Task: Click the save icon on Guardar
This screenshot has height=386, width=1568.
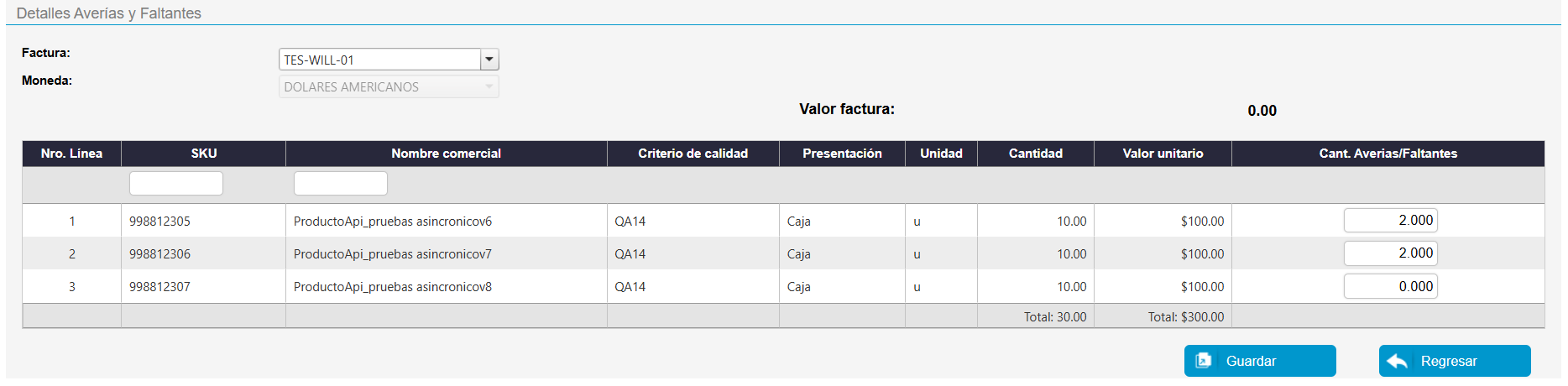Action: pyautogui.click(x=1204, y=361)
